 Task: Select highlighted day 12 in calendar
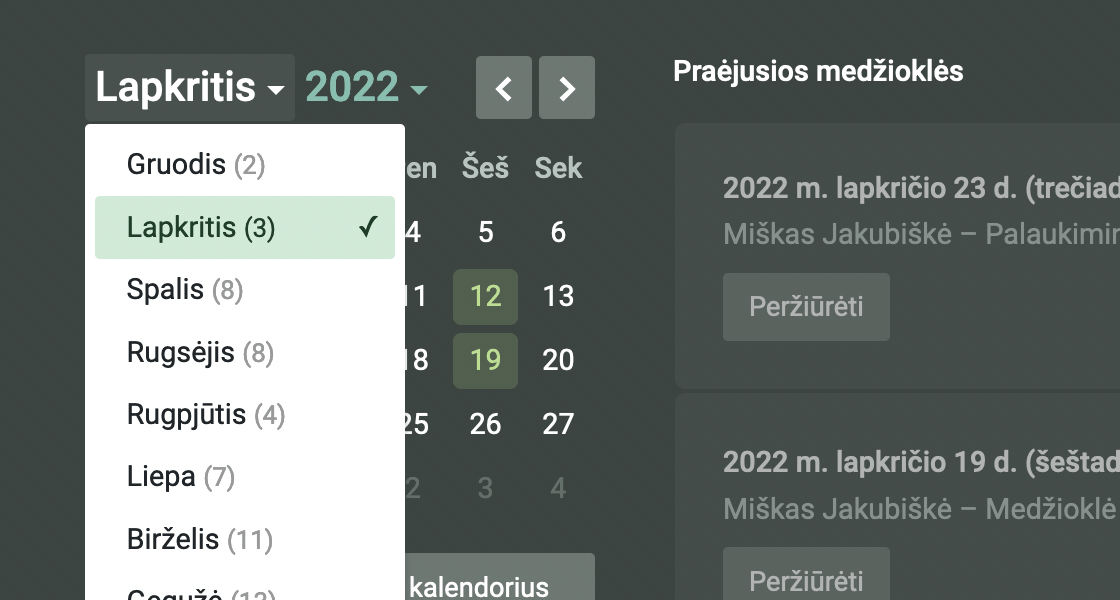[x=485, y=296]
